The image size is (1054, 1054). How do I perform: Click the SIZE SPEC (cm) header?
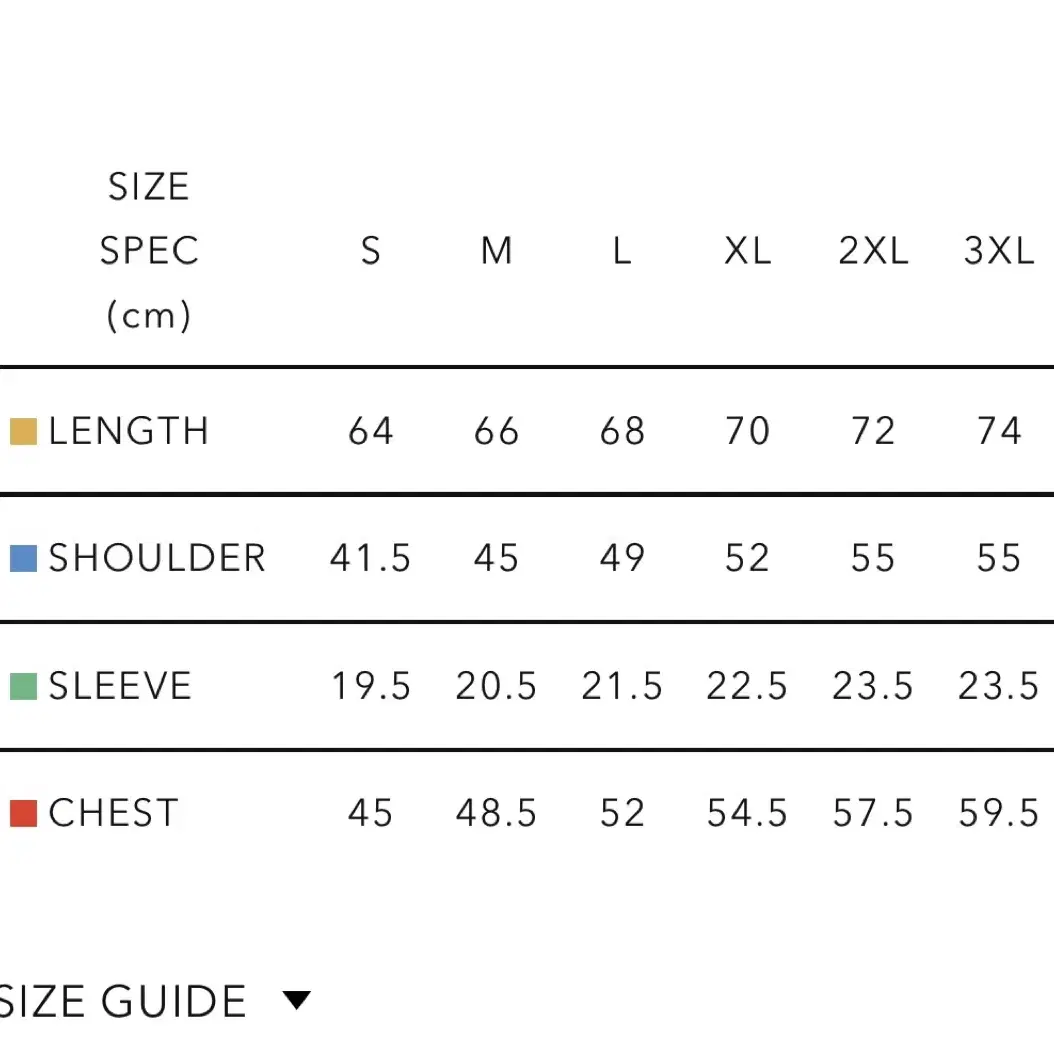click(149, 251)
